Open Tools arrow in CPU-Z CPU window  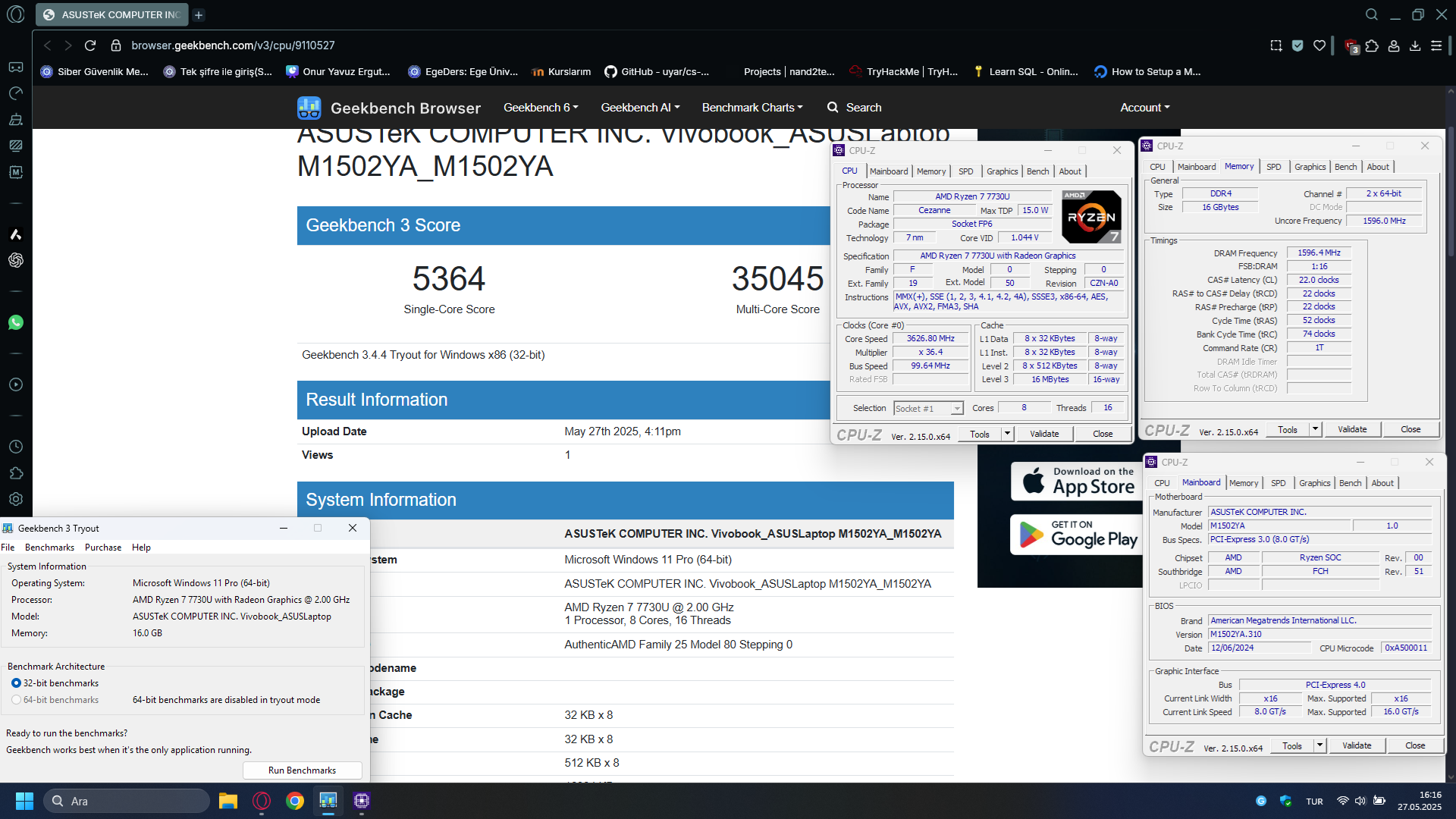[x=1007, y=434]
